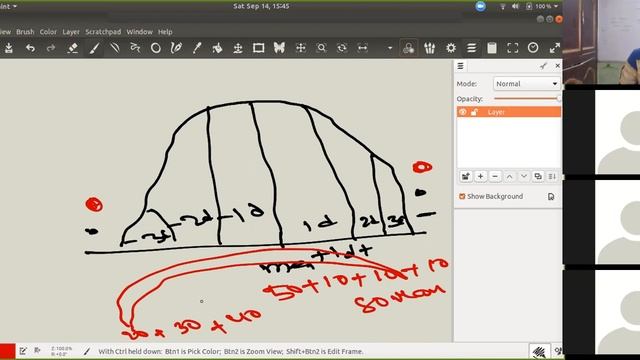Screen dimensions: 640x360
Task: Select the freehand paintbrush tool
Action: click(94, 48)
